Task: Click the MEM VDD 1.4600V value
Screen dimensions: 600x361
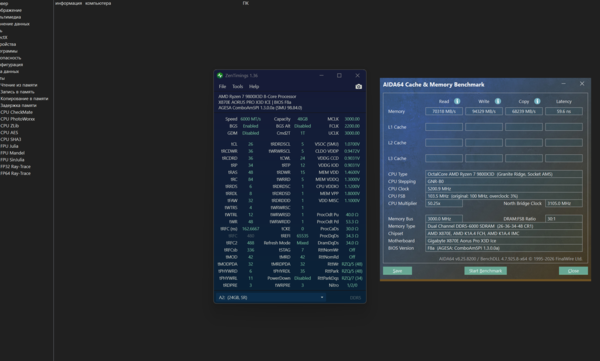Action: [352, 172]
